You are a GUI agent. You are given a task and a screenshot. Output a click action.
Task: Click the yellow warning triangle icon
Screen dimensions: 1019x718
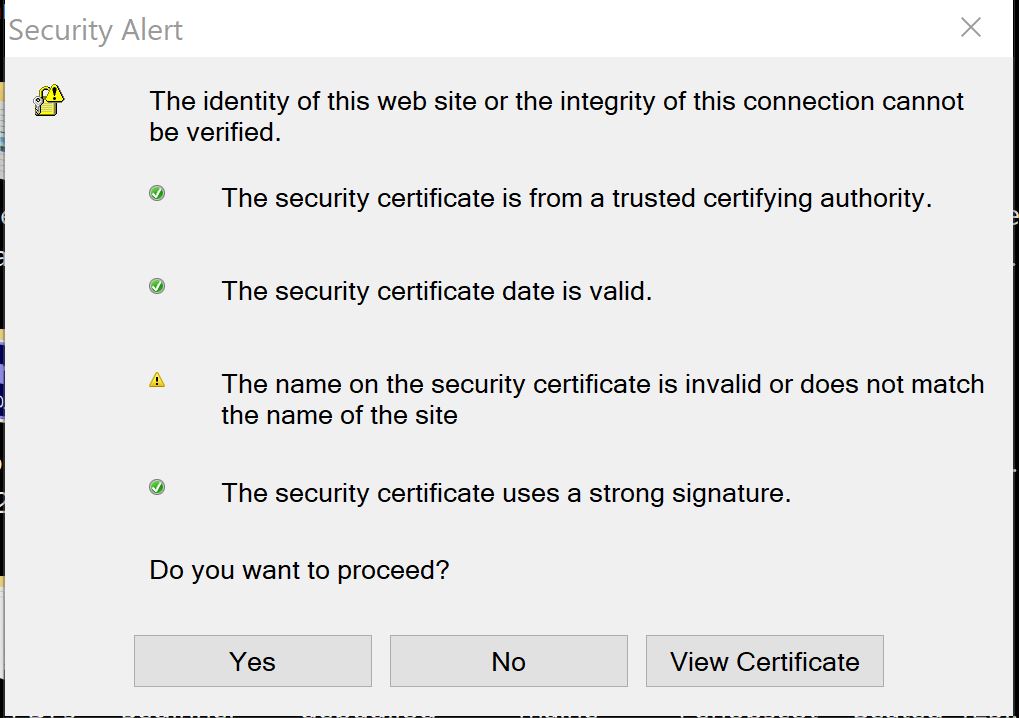[x=156, y=378]
